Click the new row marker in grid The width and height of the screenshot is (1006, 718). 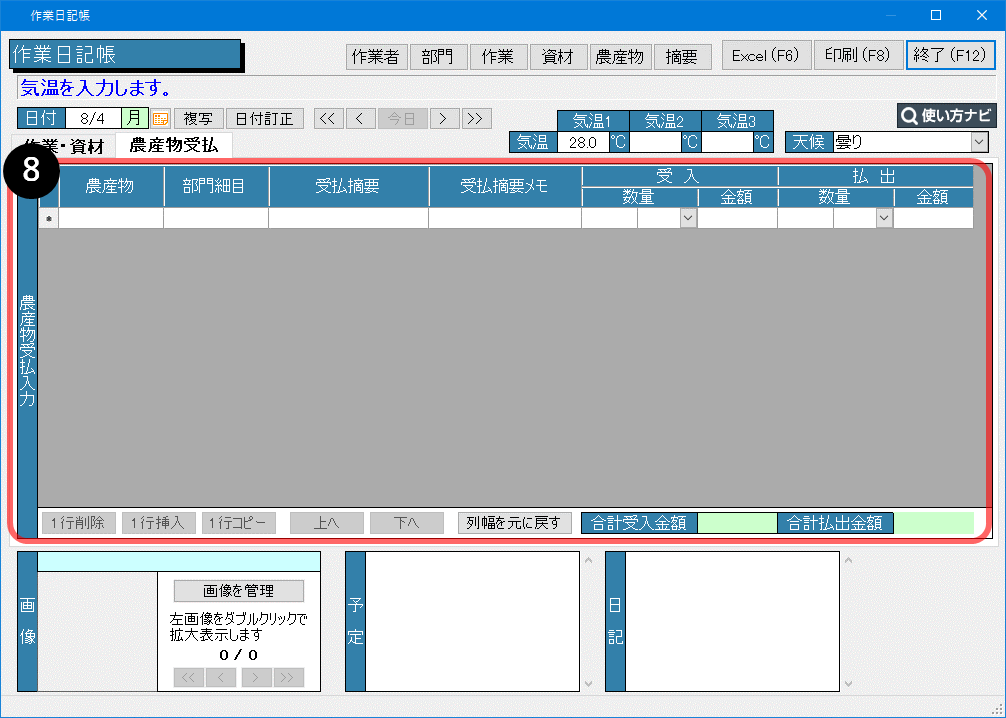[x=48, y=218]
